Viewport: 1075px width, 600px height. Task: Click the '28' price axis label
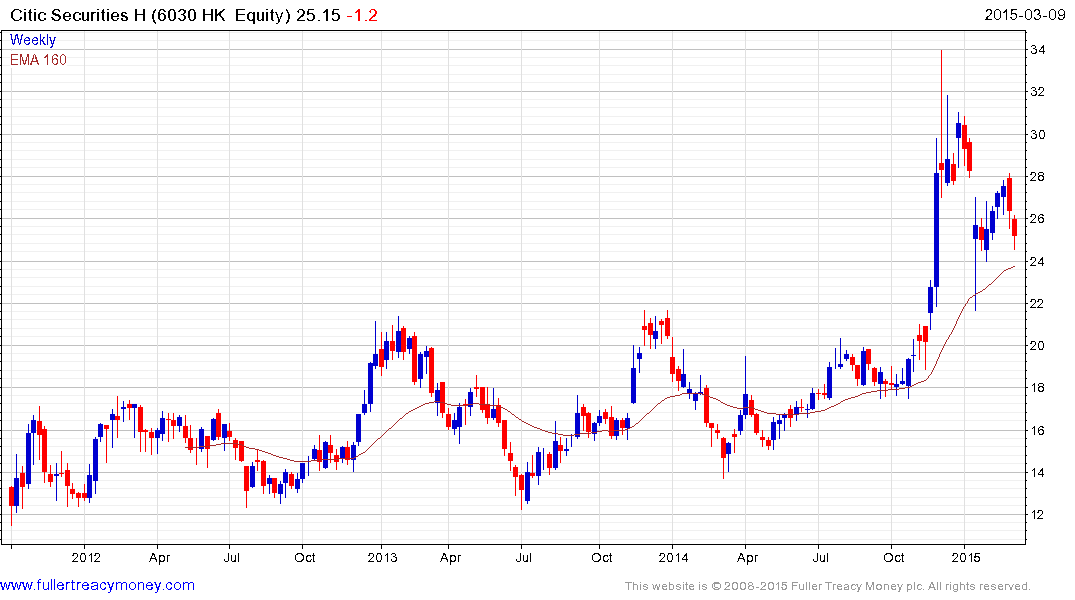coord(1037,176)
